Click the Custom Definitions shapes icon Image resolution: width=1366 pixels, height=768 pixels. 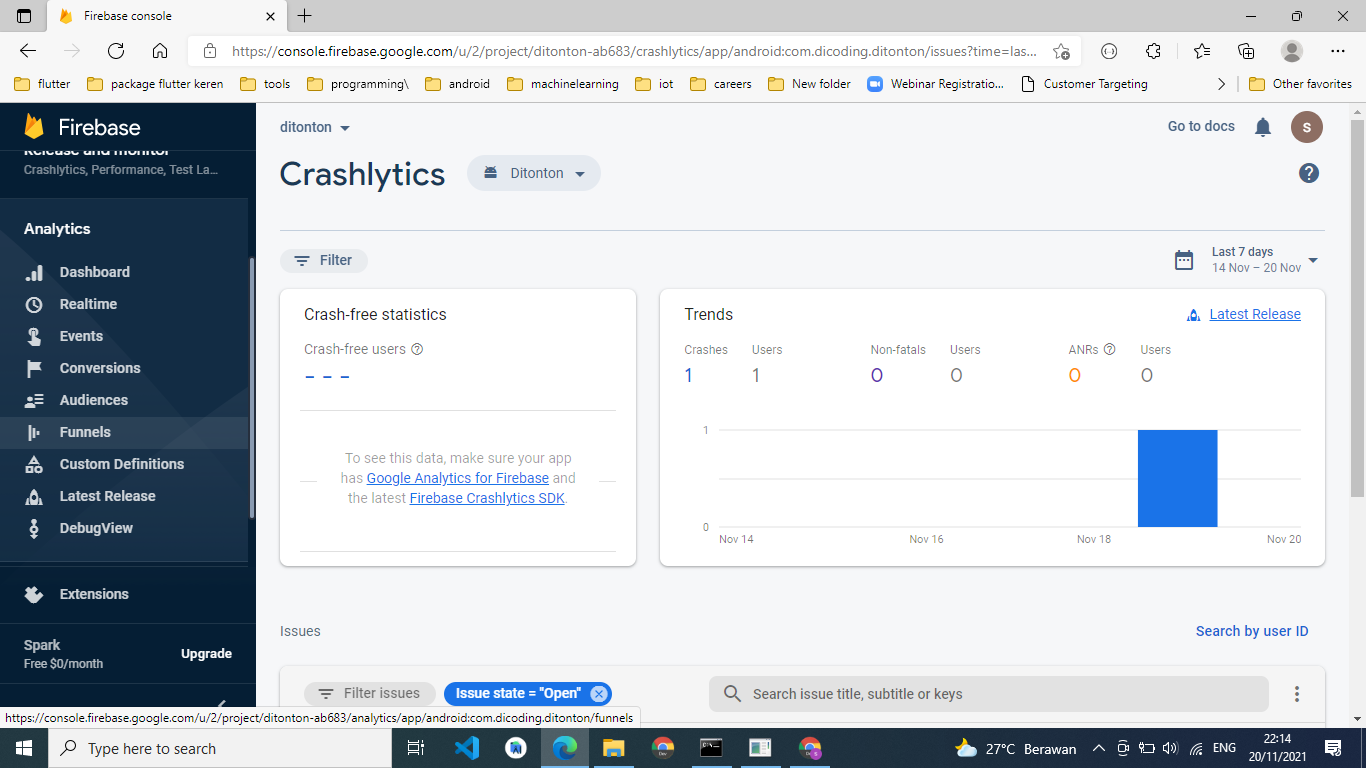(x=34, y=464)
